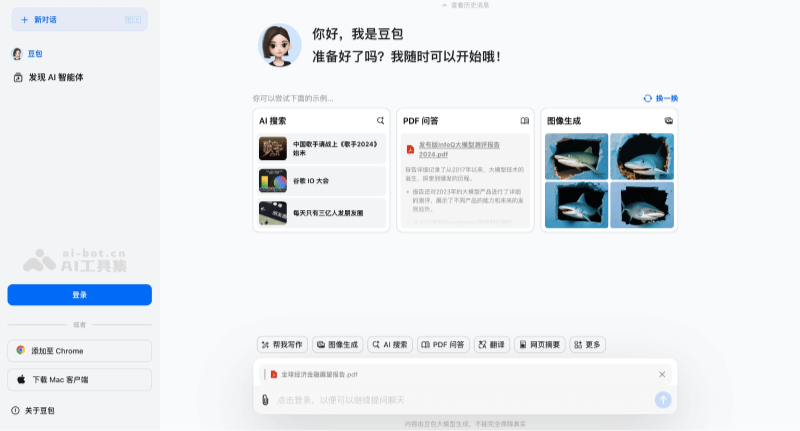The width and height of the screenshot is (800, 431).
Task: Click the send arrow button
Action: (663, 400)
